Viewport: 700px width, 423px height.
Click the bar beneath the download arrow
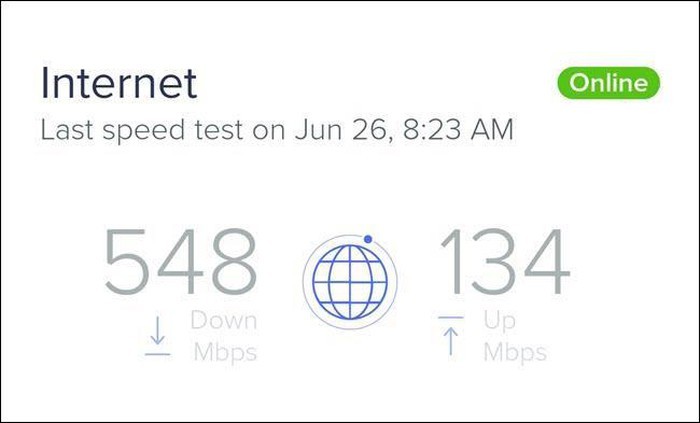pyautogui.click(x=157, y=354)
